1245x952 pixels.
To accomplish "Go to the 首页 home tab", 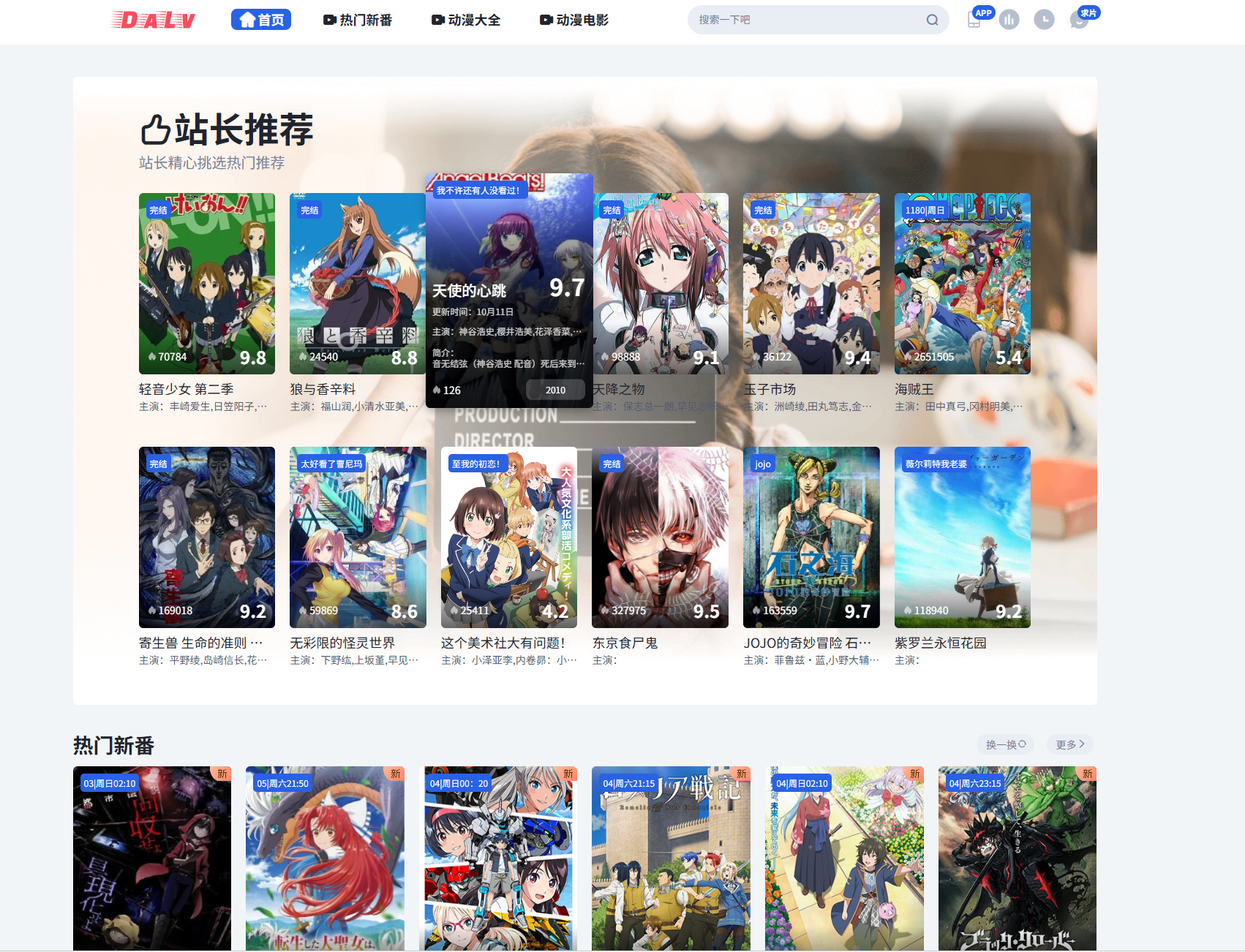I will tap(261, 20).
